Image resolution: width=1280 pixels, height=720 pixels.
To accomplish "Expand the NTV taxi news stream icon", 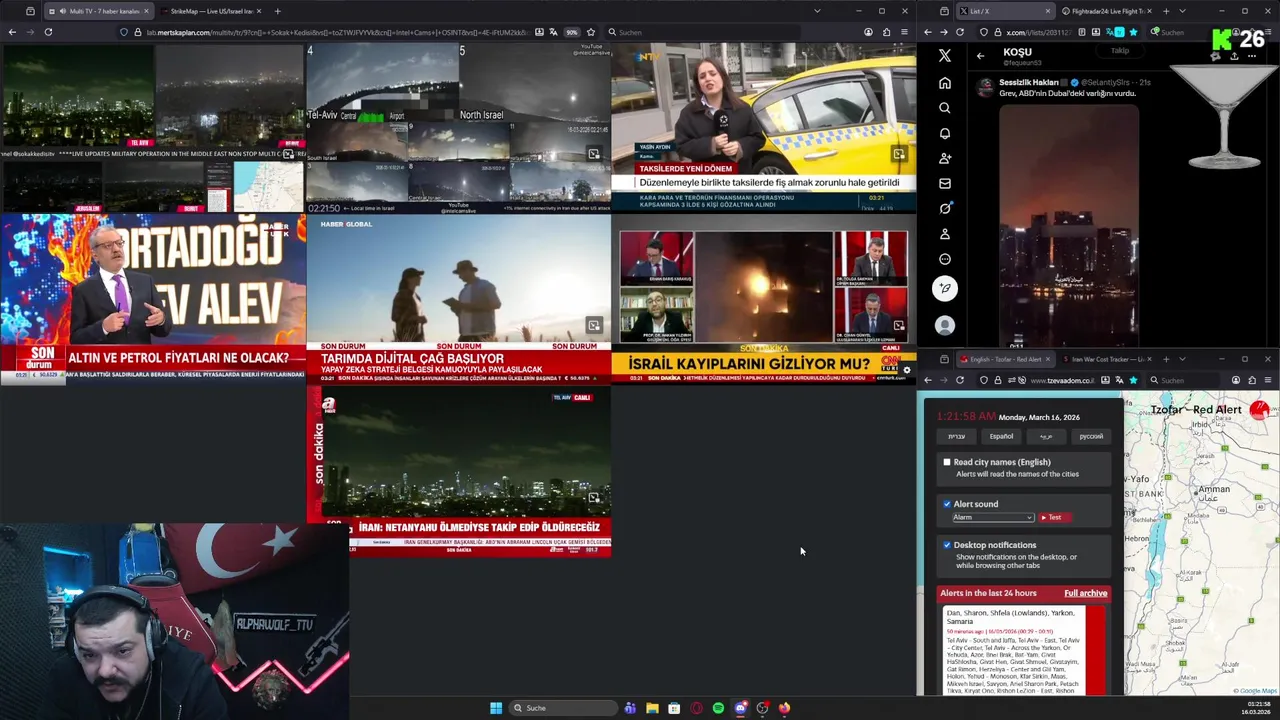I will click(899, 154).
